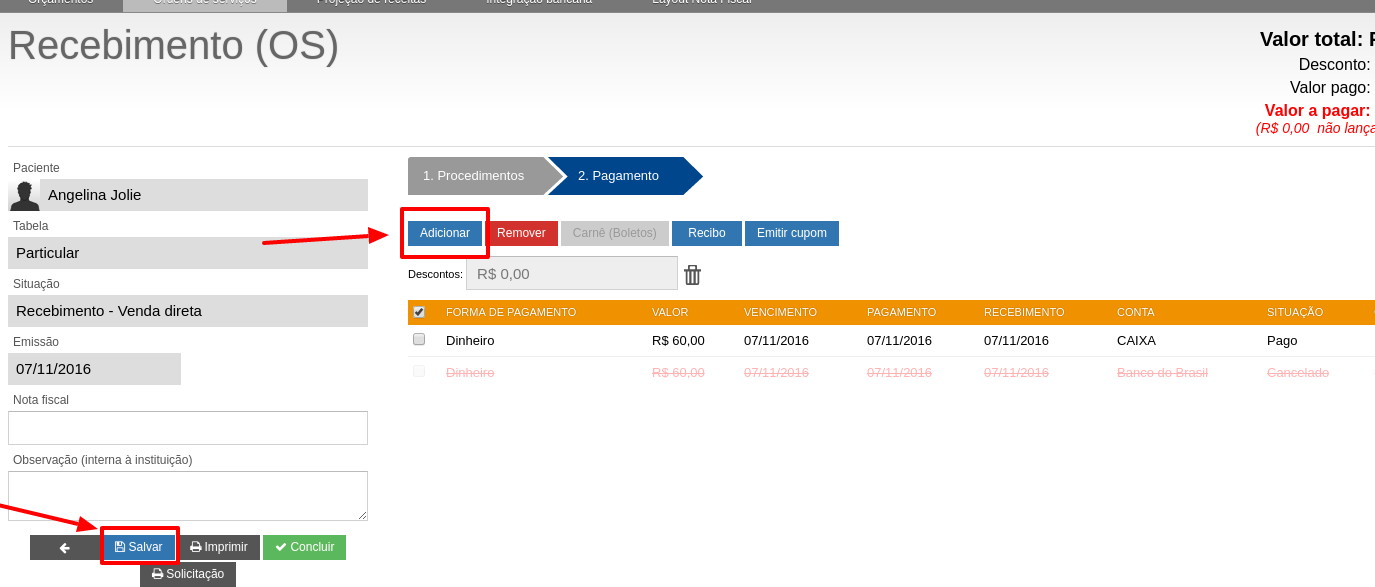Screen dimensions: 1375x587
Task: Tick the checkbox of the Pago Dinheiro row
Action: pos(419,340)
